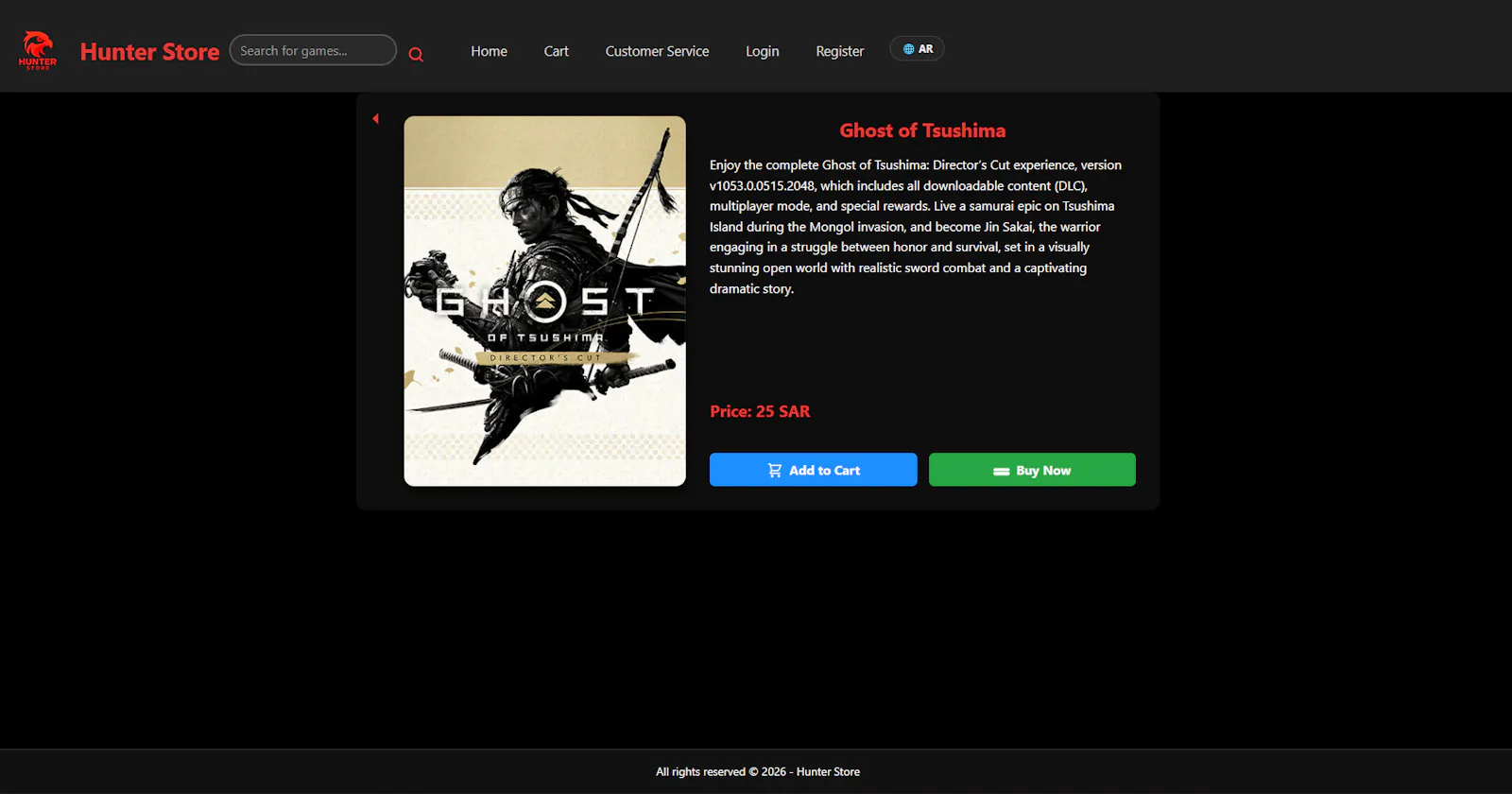
Task: Click the All rights reserved footer text
Action: point(758,771)
